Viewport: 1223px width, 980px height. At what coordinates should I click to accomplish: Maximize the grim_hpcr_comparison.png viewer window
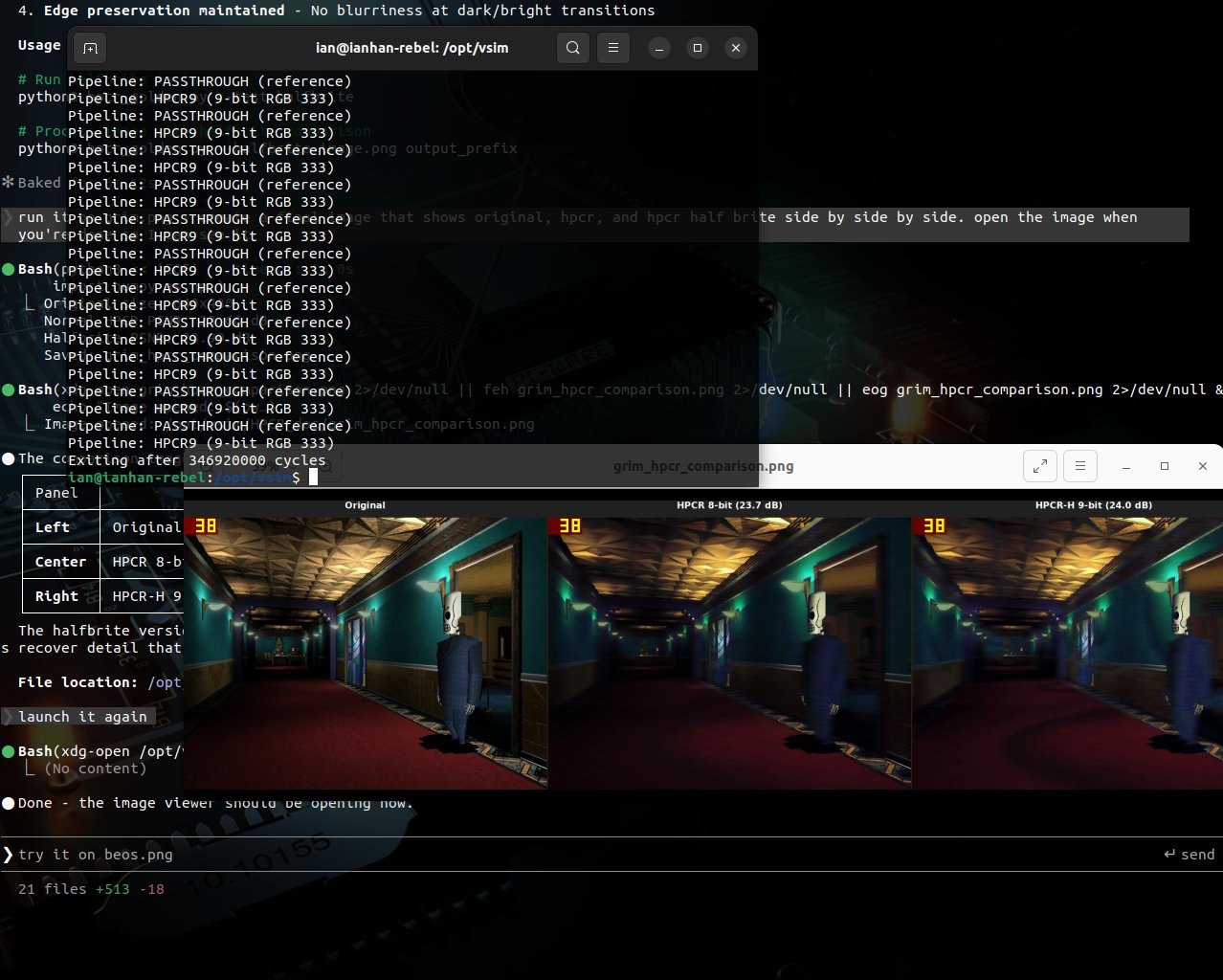tap(1164, 466)
